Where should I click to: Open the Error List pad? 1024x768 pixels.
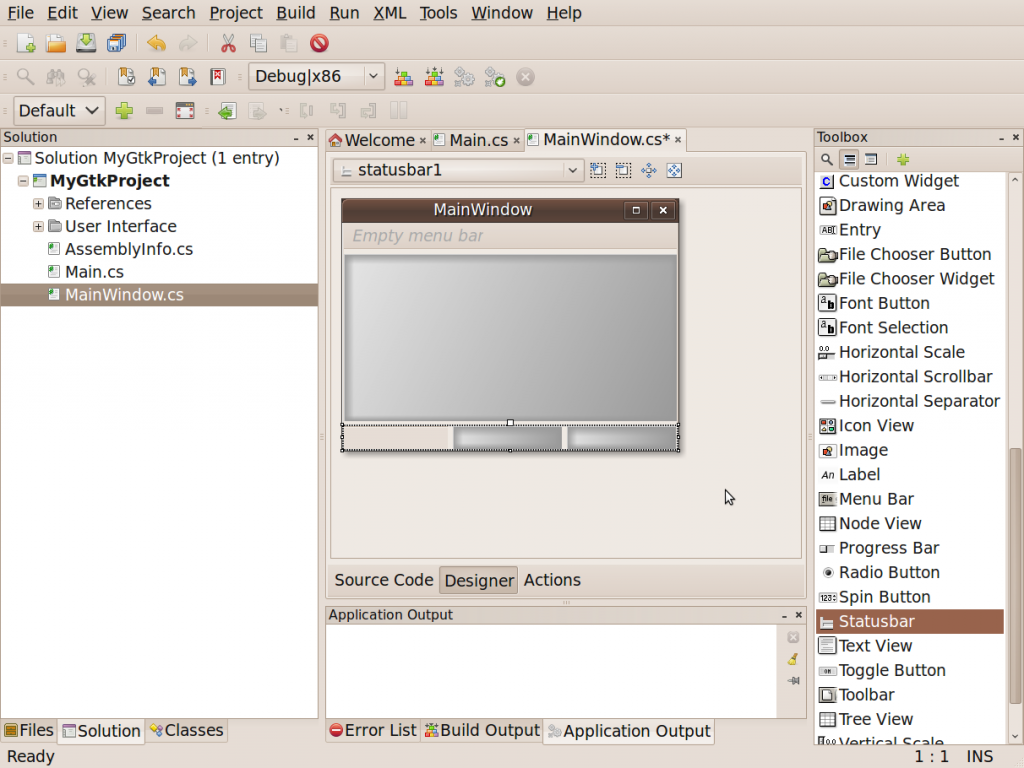[373, 730]
